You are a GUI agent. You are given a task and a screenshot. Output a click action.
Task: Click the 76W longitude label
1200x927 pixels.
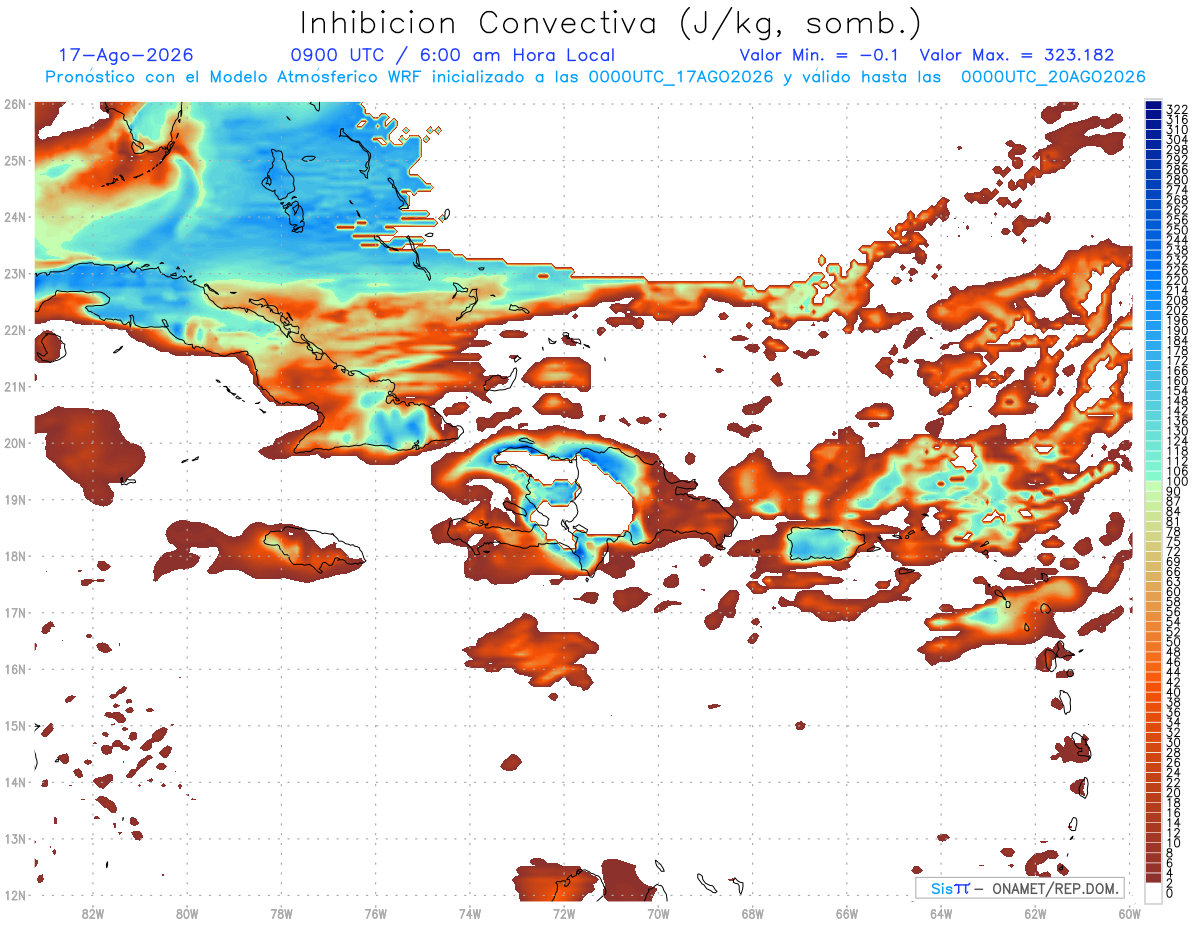(x=375, y=913)
